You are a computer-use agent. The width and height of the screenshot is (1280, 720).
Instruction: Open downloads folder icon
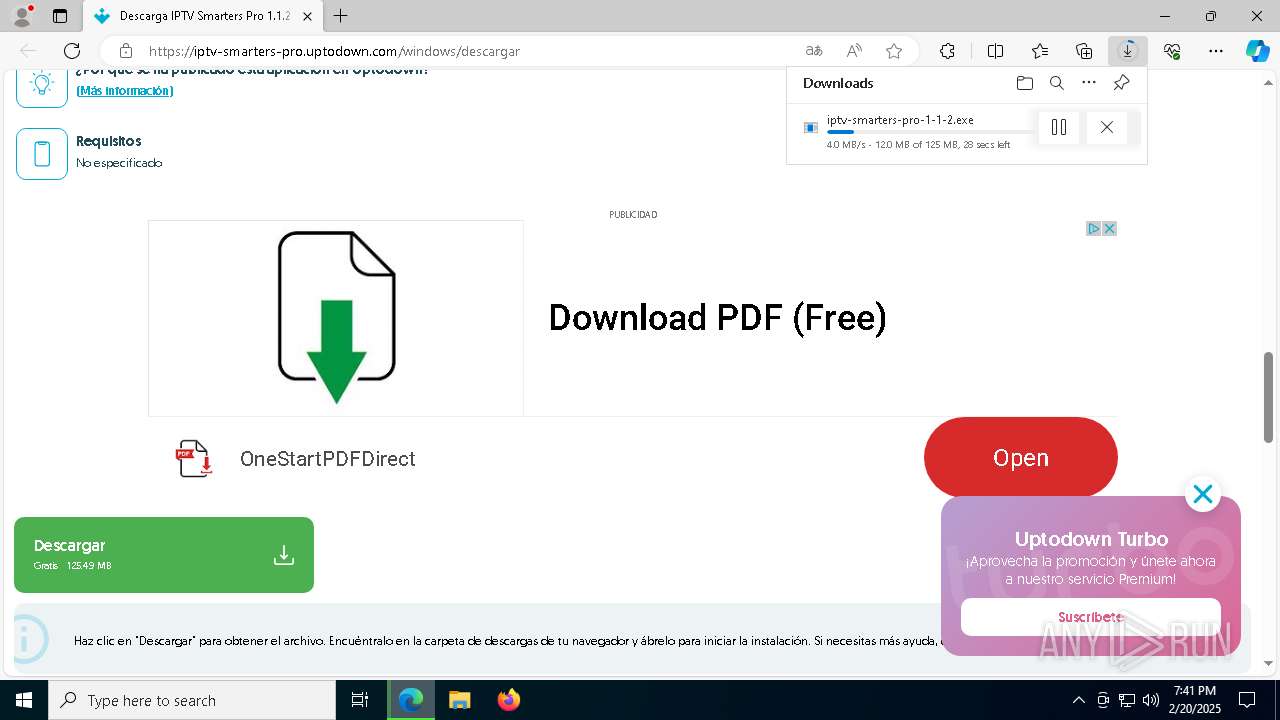(1024, 83)
